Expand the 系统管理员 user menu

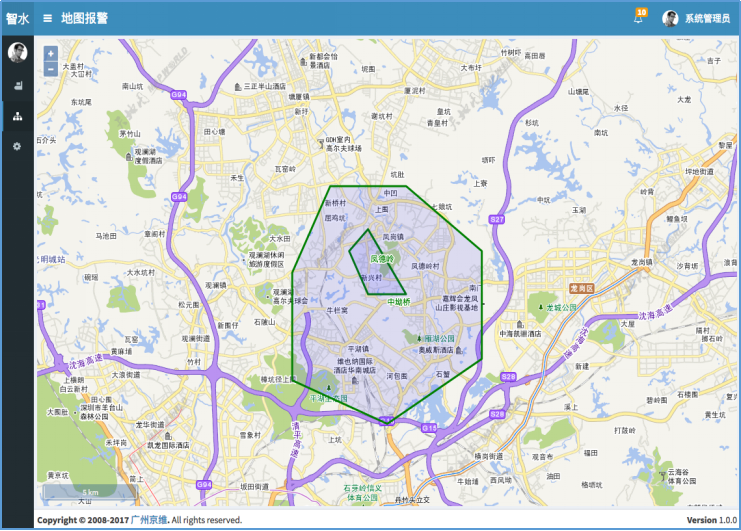708,18
